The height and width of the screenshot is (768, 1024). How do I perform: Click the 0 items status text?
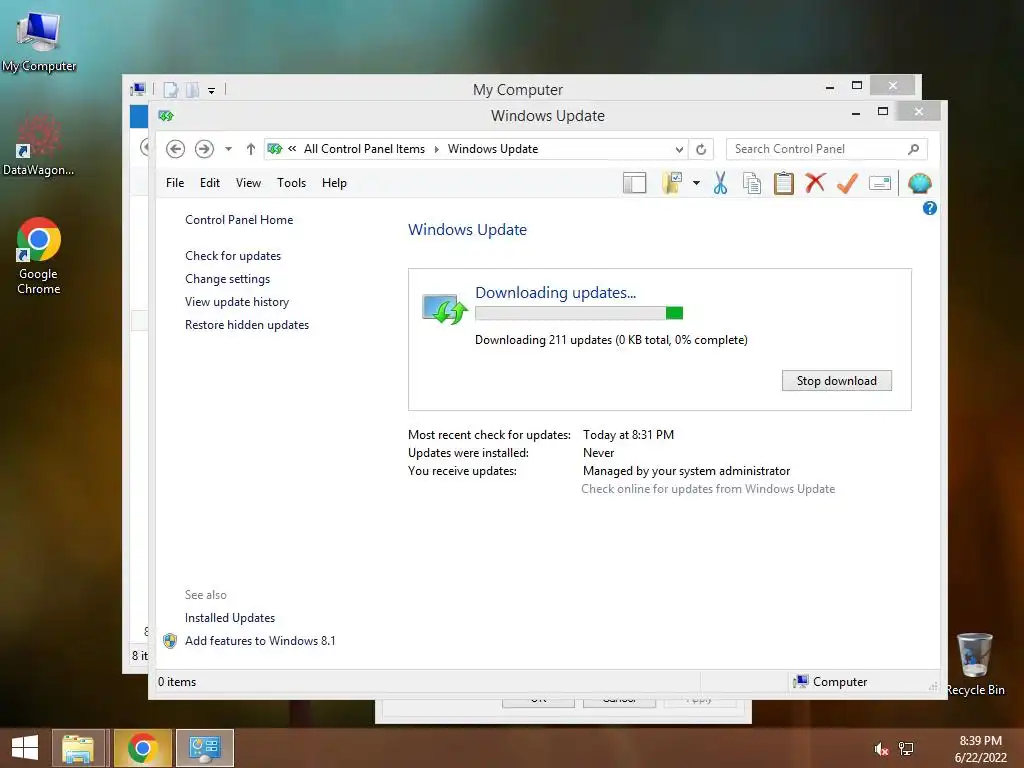(177, 682)
